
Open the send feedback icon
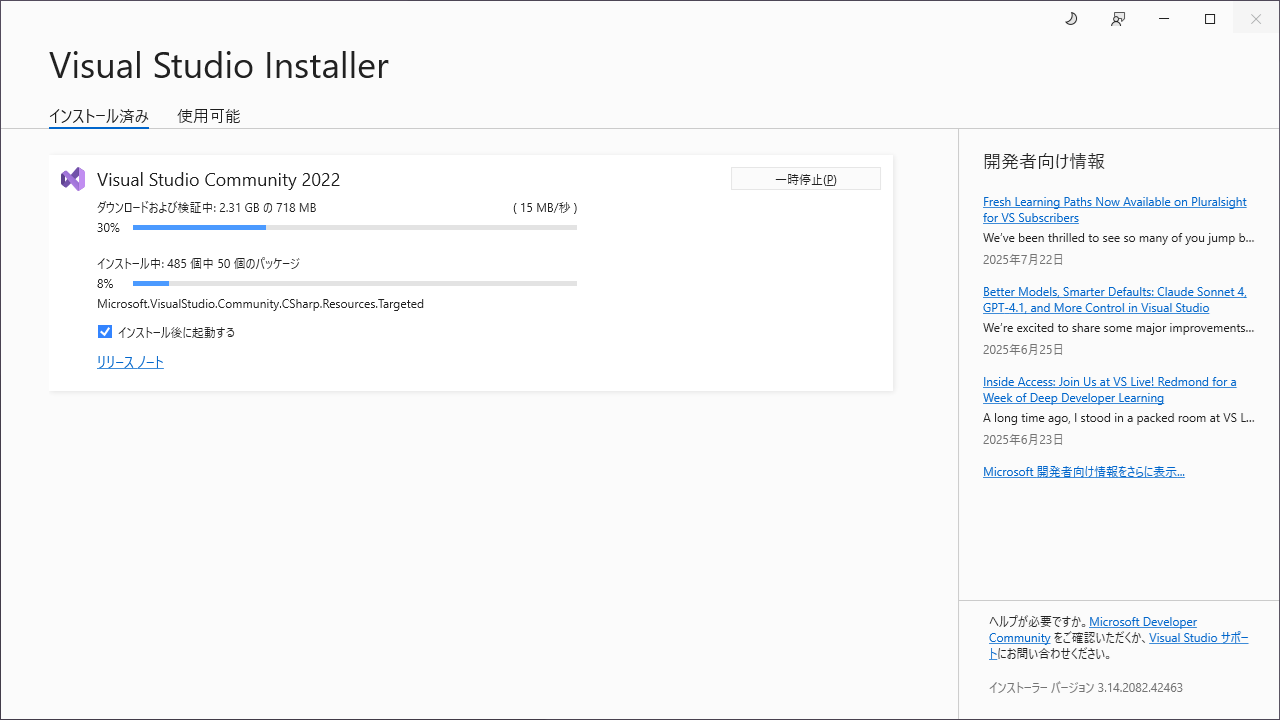tap(1118, 19)
